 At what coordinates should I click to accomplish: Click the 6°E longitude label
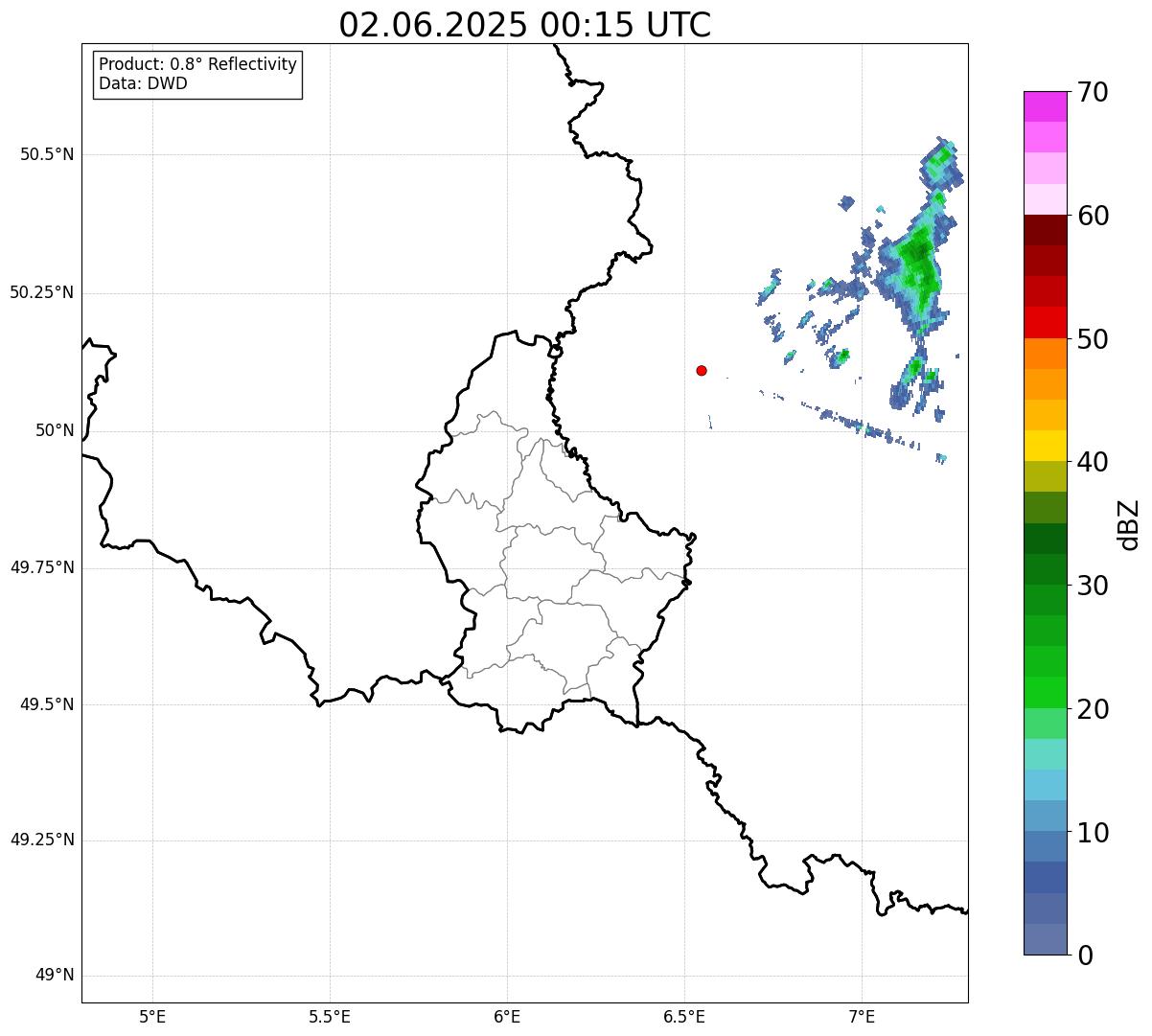tap(507, 1017)
